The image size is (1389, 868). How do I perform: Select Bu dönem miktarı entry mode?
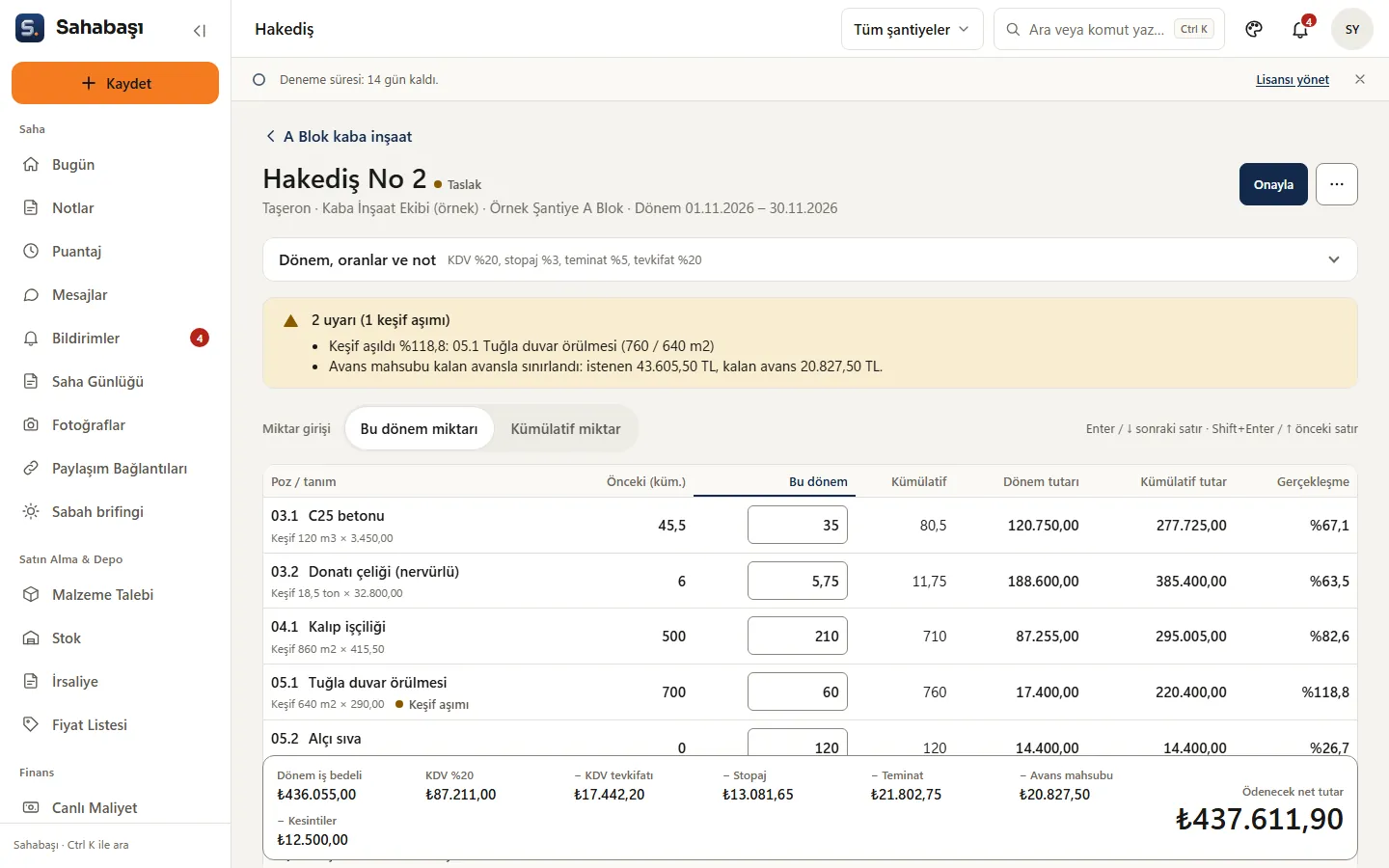click(419, 428)
